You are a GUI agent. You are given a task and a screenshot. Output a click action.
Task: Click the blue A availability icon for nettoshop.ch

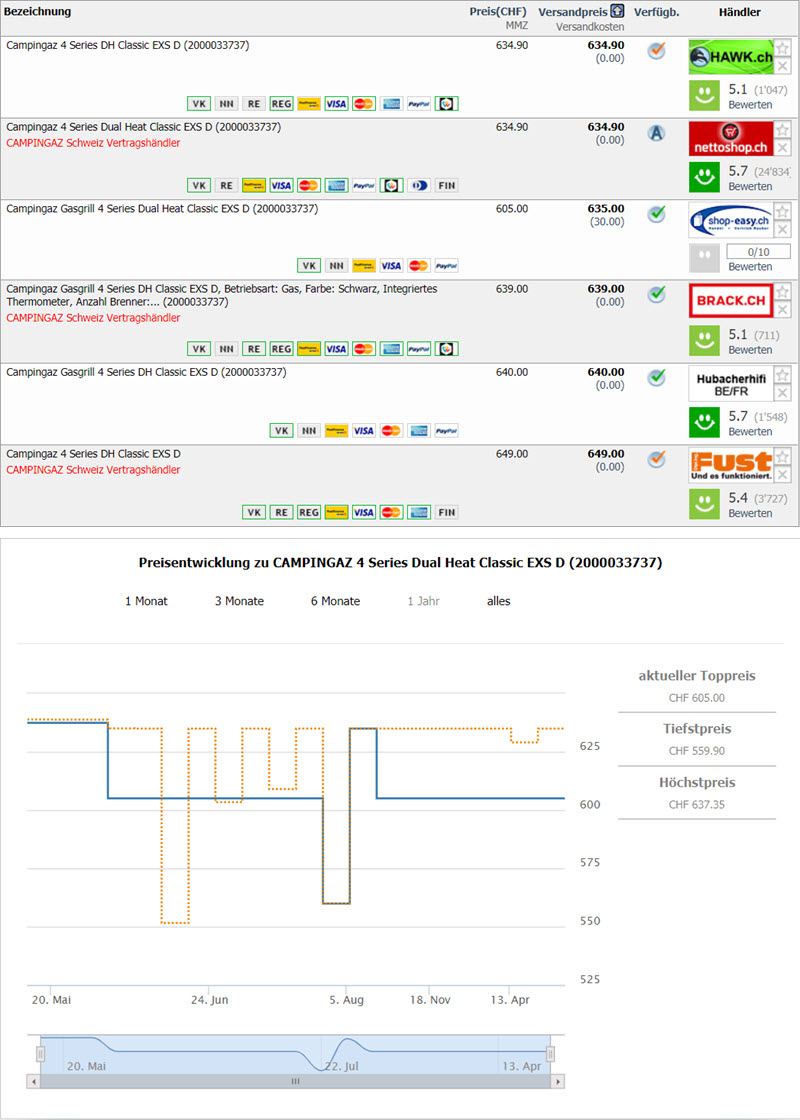point(656,133)
